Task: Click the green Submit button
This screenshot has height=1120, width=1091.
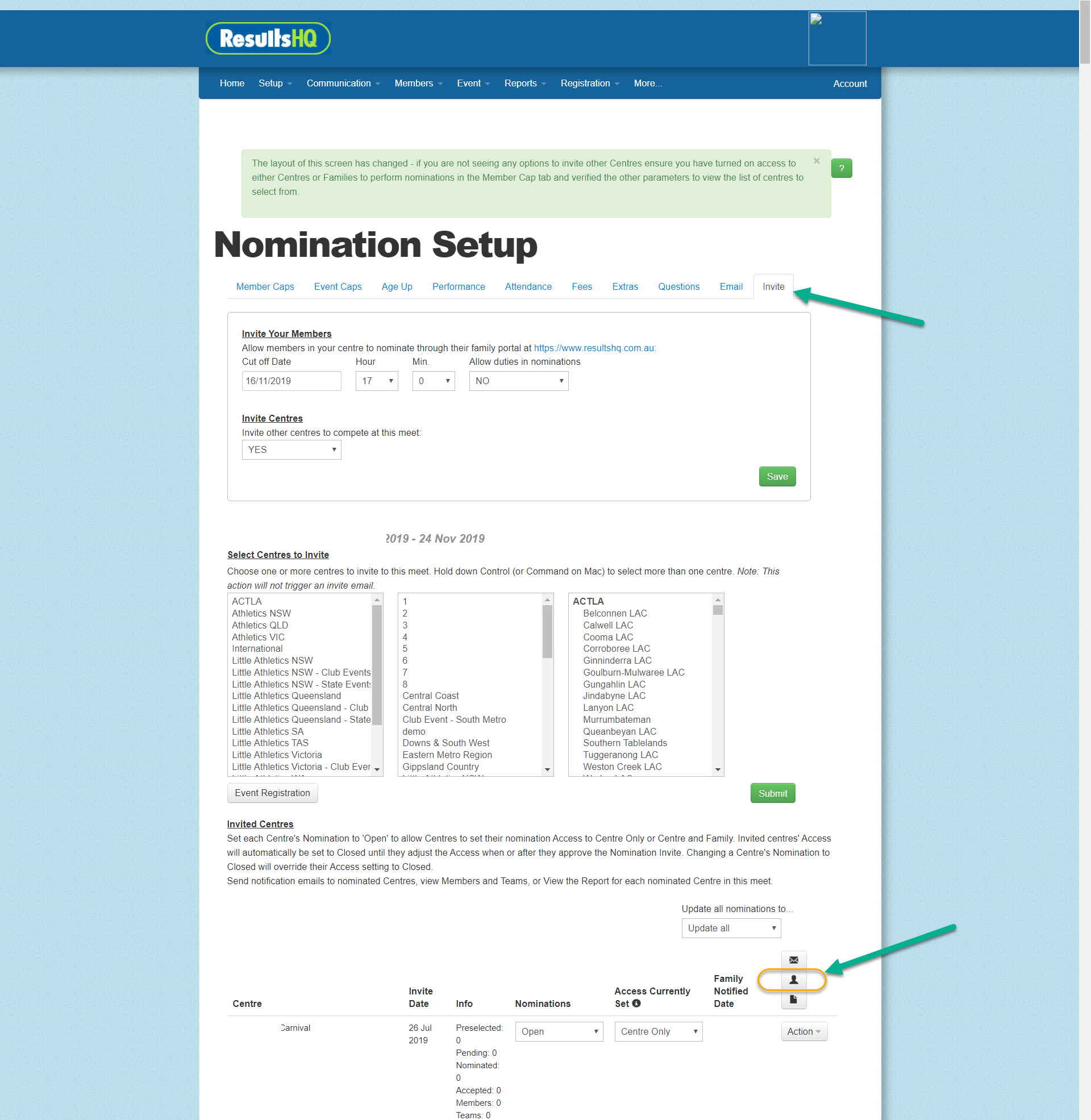Action: (x=772, y=793)
